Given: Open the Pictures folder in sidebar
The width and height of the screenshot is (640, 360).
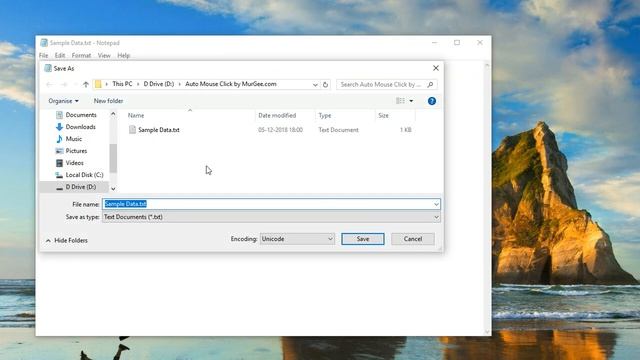Looking at the screenshot, I should click(x=76, y=151).
